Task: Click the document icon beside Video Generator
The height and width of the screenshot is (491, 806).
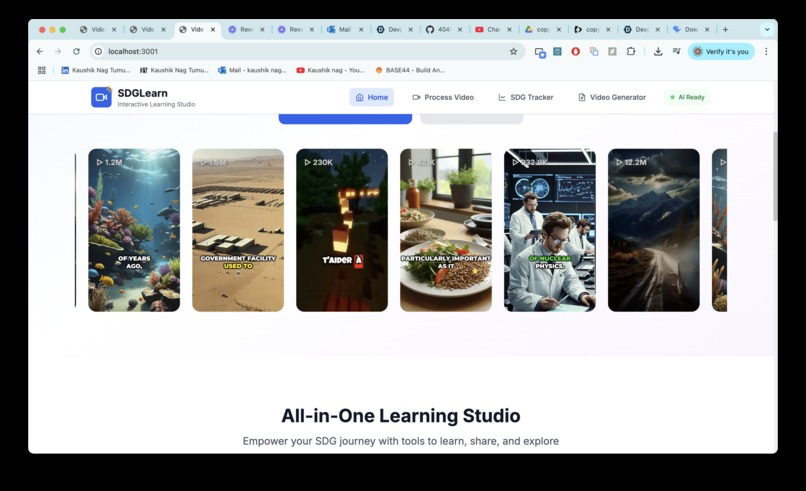Action: 582,97
